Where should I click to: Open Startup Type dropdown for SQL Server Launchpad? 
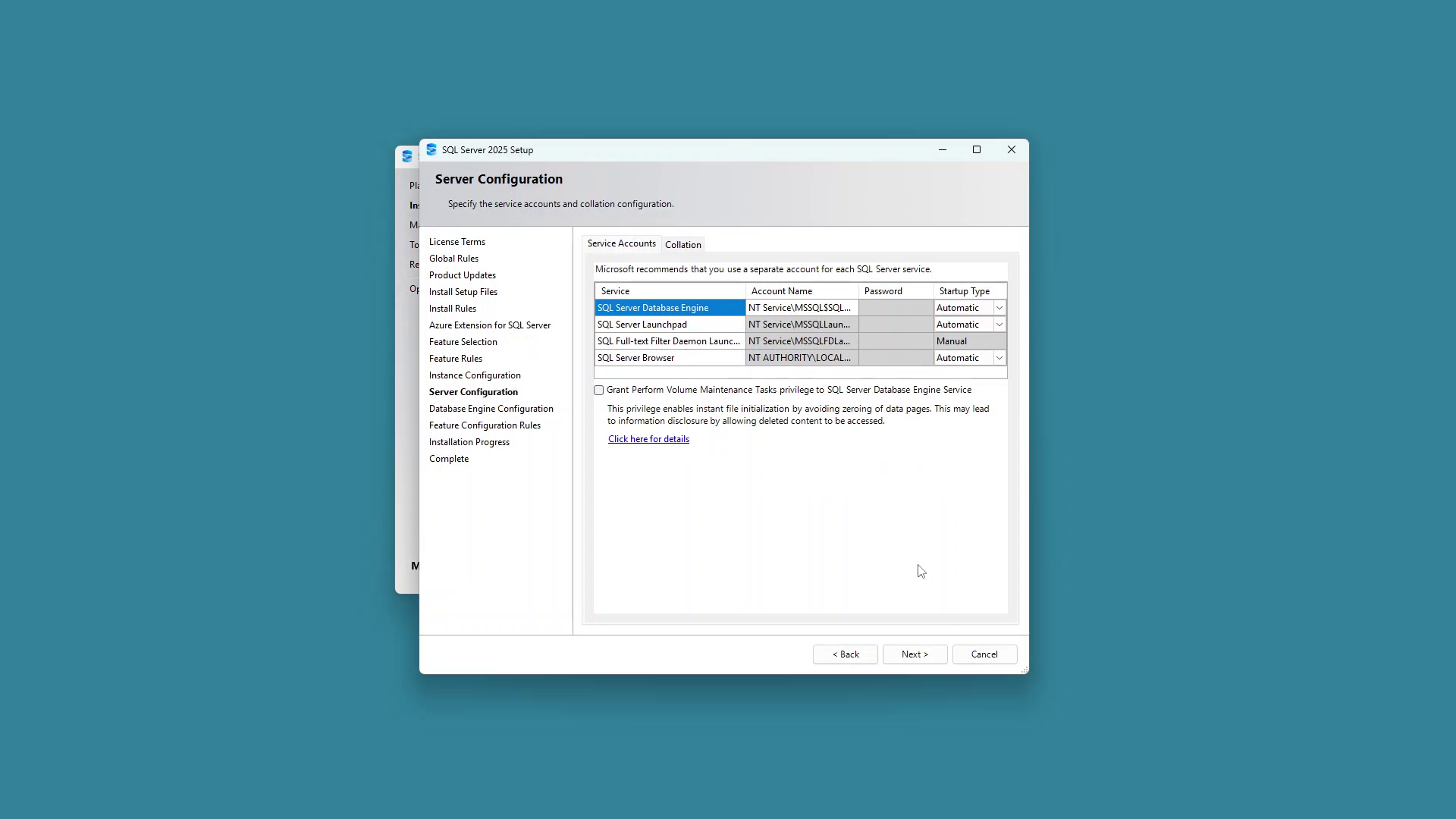999,325
